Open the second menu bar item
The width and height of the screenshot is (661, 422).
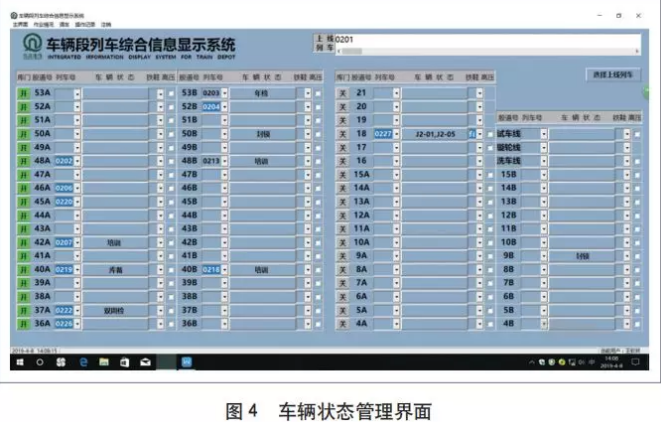[x=43, y=24]
